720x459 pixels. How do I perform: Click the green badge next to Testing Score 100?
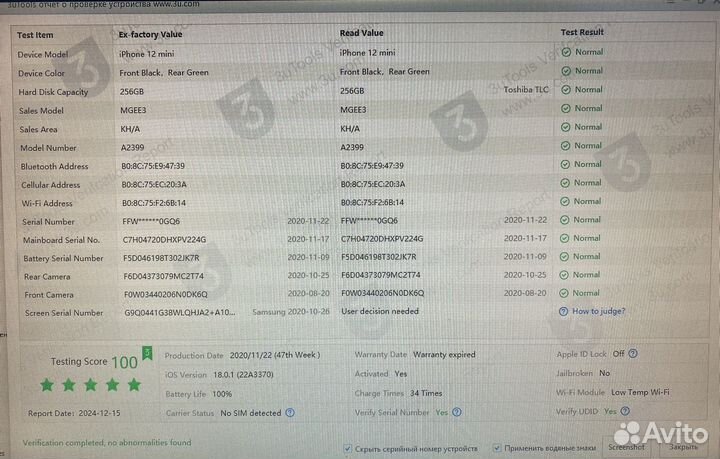(x=147, y=352)
